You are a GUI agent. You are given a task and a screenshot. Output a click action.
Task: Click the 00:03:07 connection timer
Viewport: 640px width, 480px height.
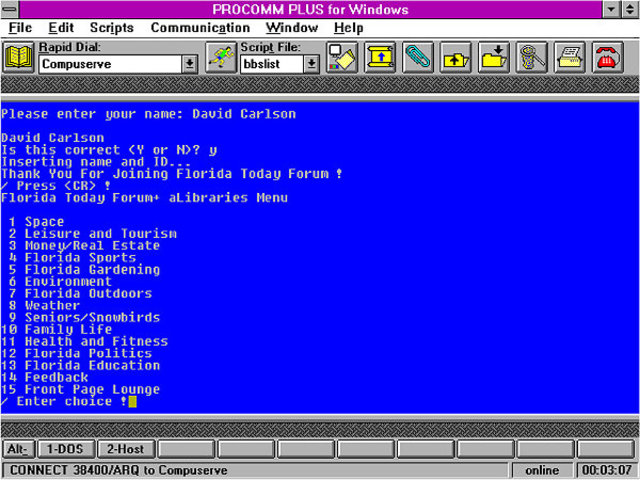pyautogui.click(x=607, y=470)
